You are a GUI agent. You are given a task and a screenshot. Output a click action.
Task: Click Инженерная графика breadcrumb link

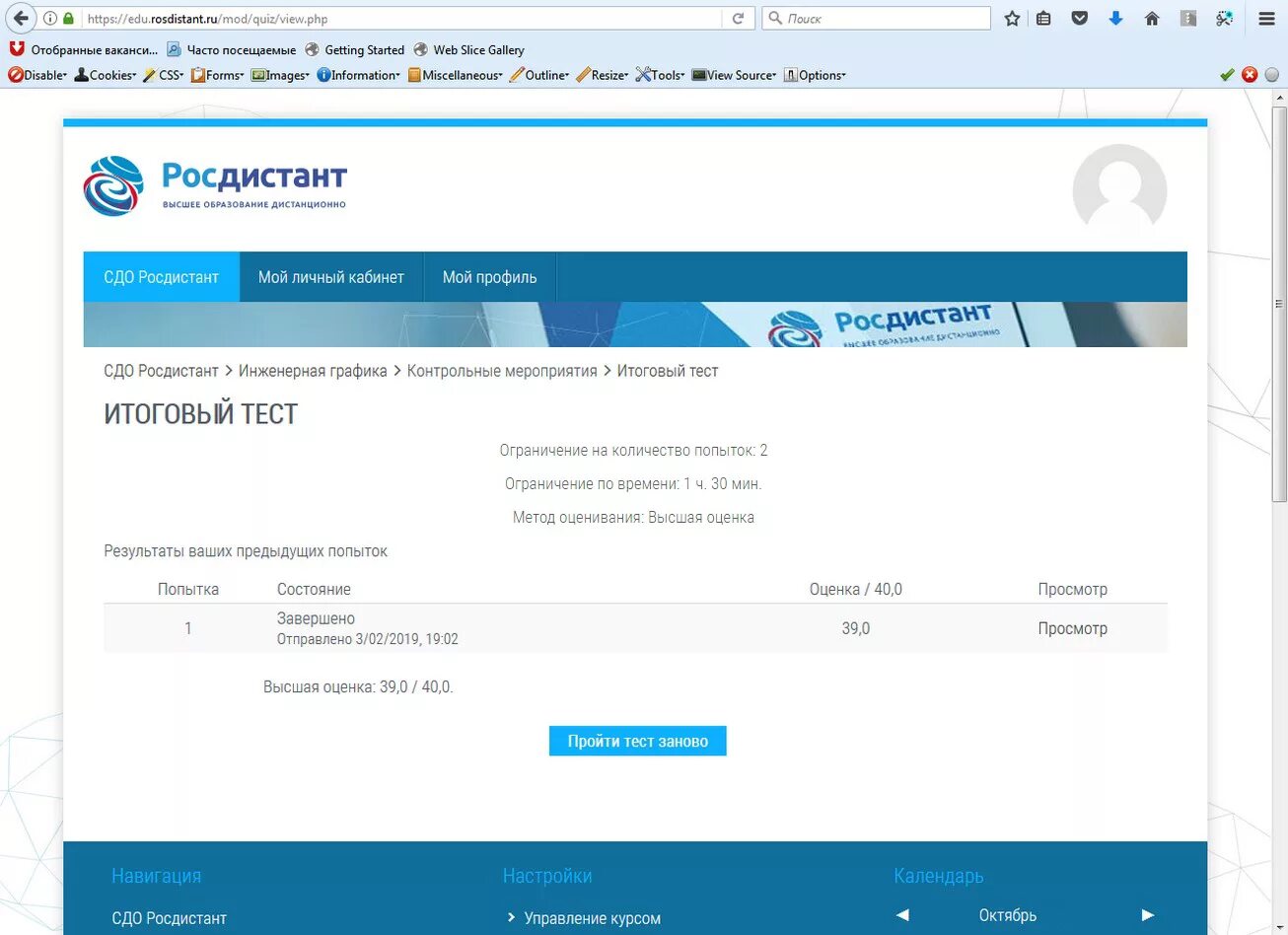pyautogui.click(x=313, y=371)
